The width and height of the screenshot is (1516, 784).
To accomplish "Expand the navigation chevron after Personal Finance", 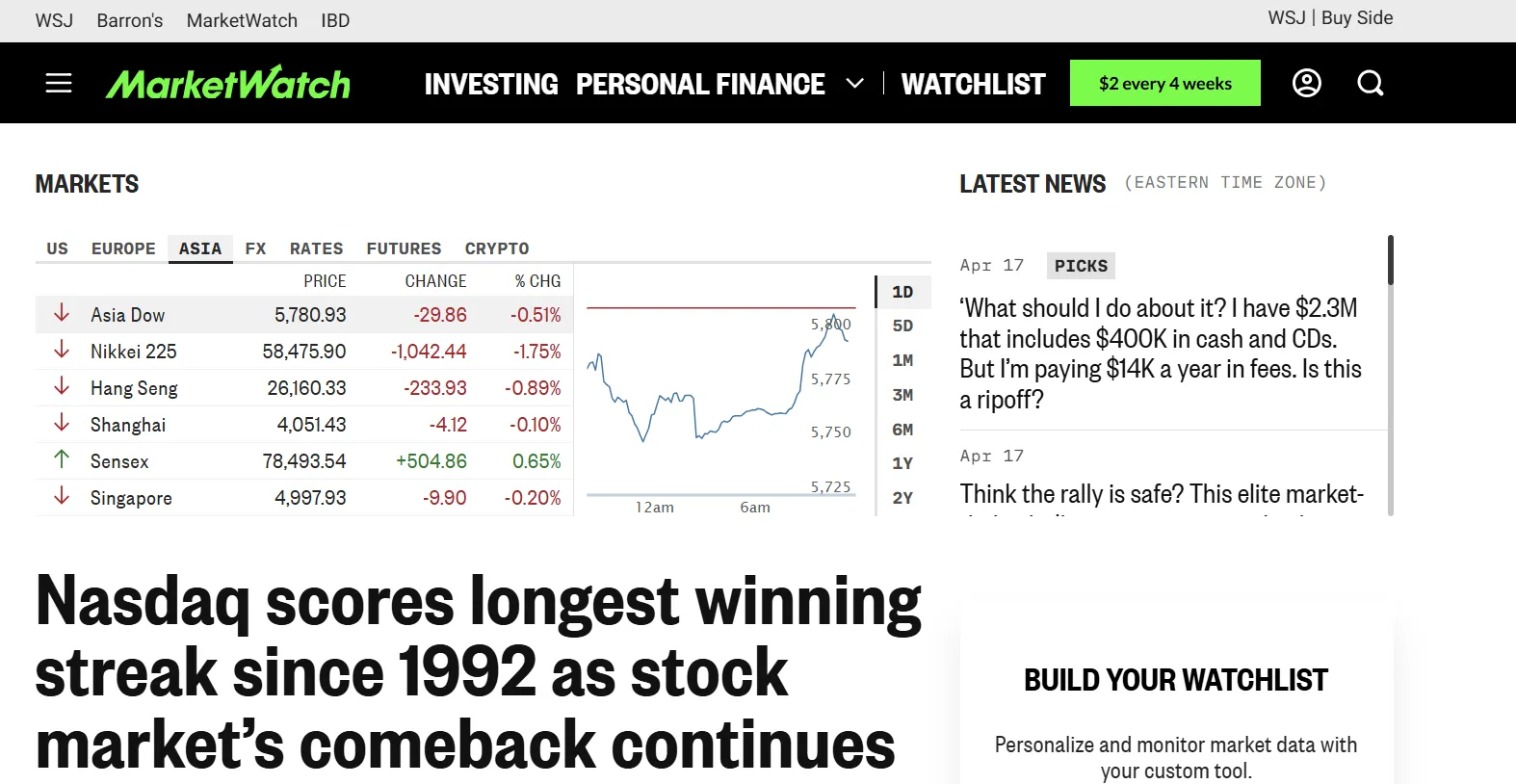I will click(854, 84).
